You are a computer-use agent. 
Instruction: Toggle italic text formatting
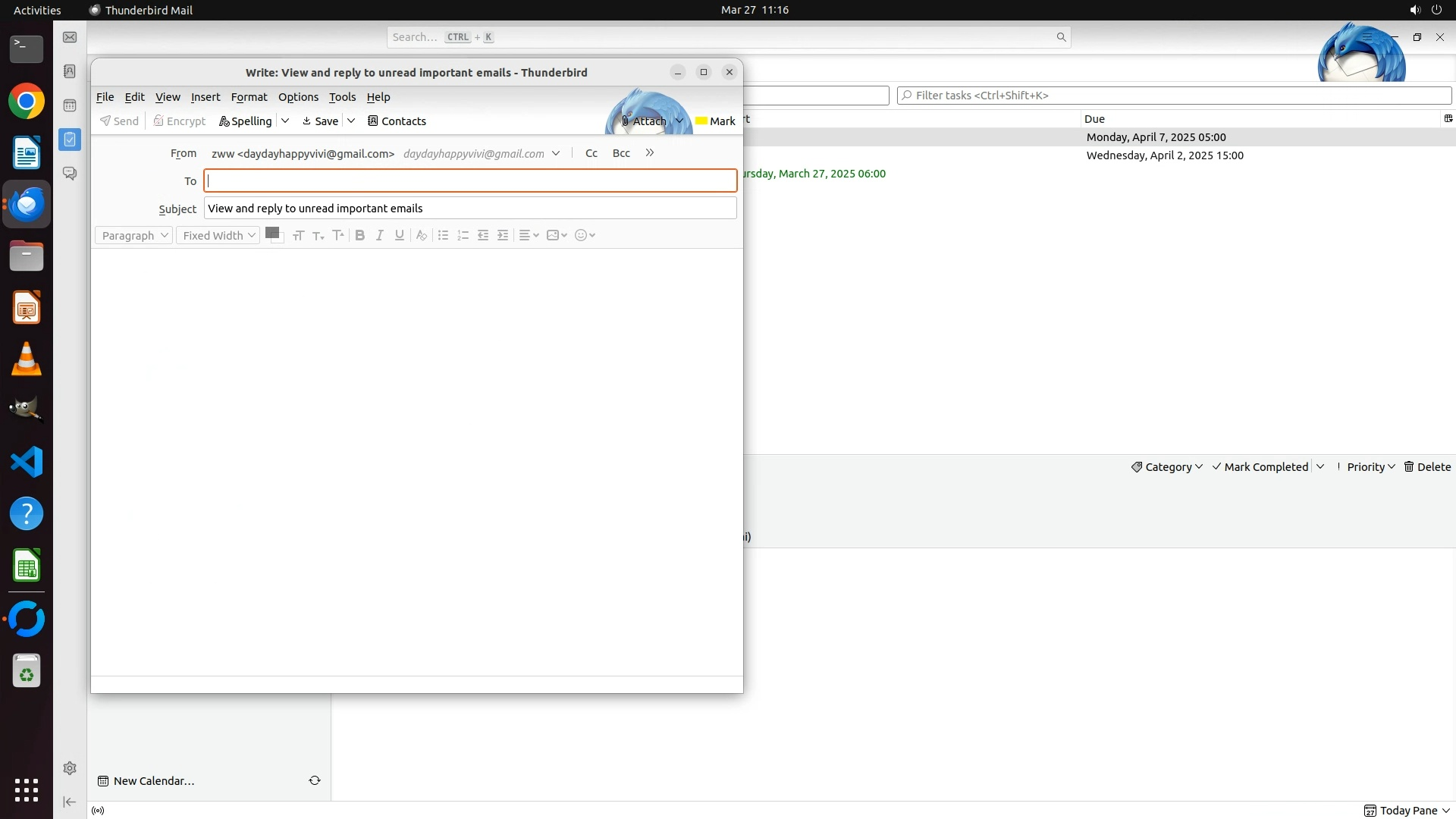(380, 235)
